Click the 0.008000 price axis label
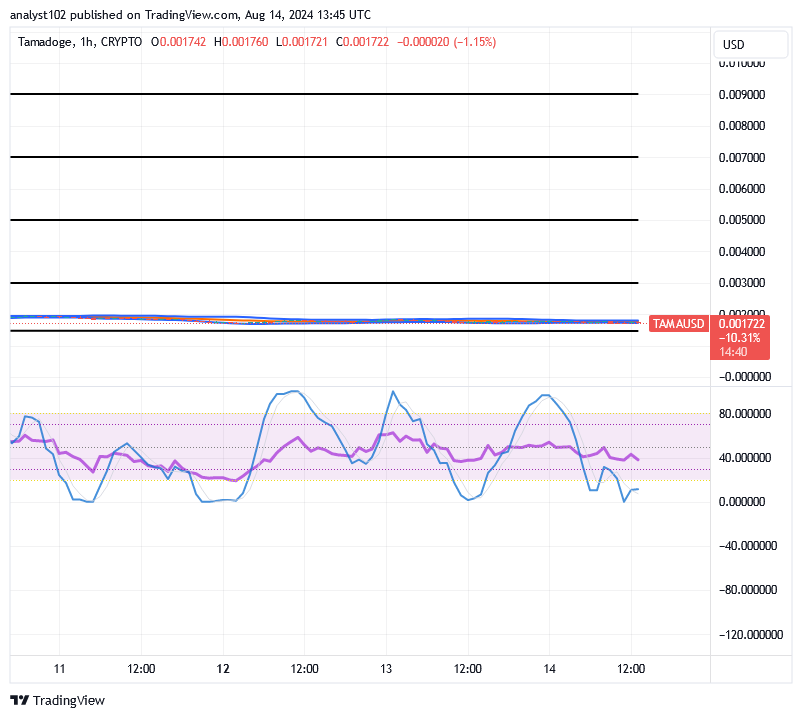Viewport: 802px width, 718px height. [x=743, y=126]
